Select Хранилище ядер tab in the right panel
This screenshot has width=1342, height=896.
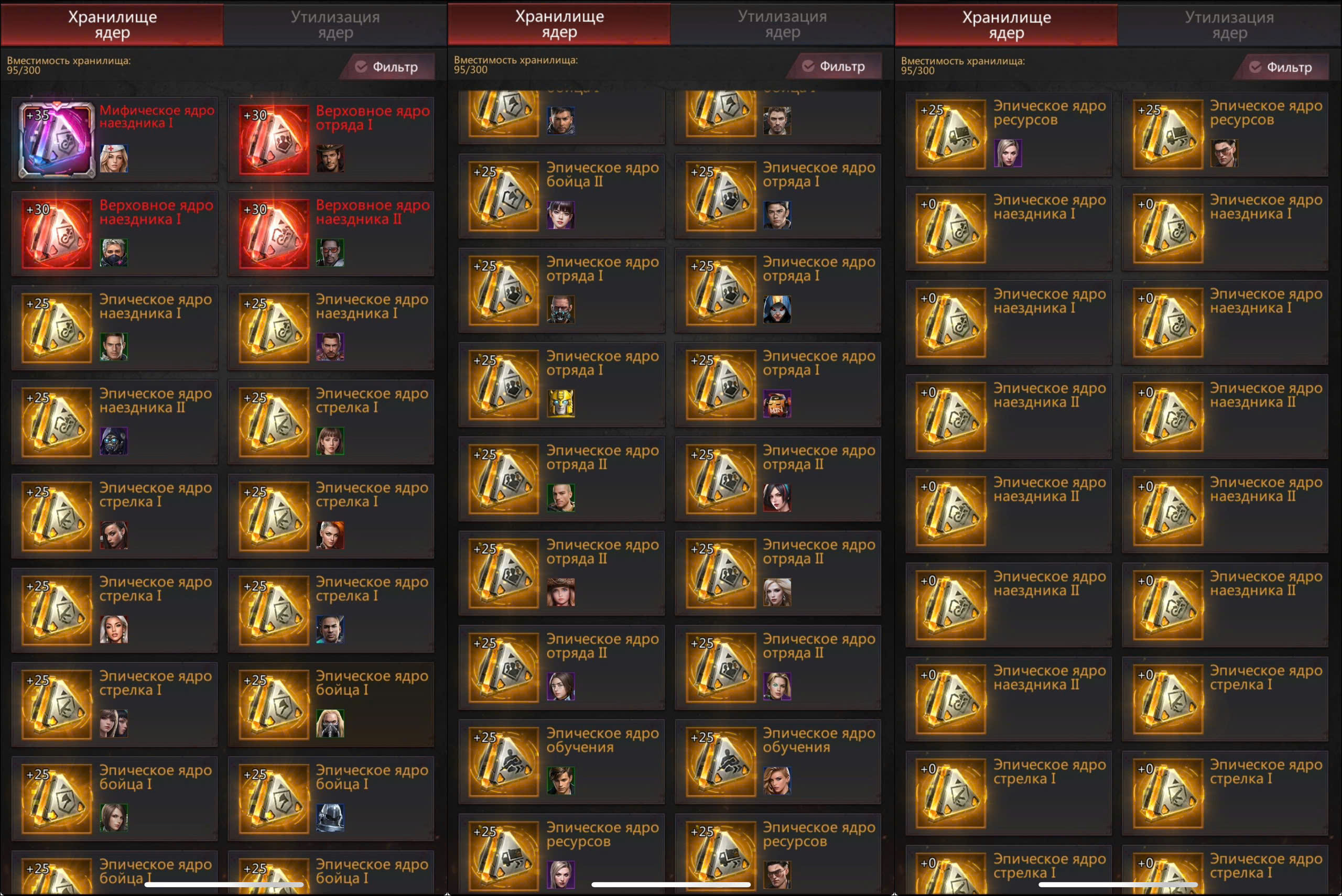pyautogui.click(x=1006, y=25)
